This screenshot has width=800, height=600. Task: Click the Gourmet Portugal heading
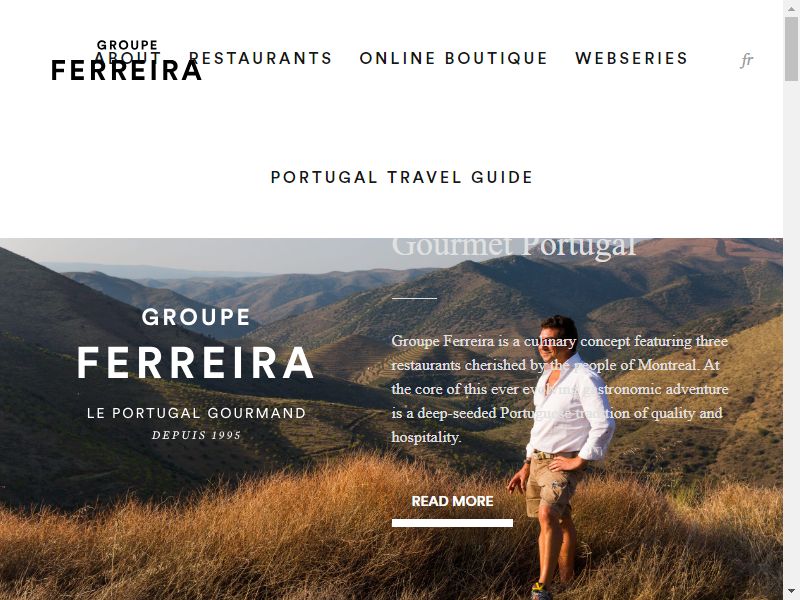coord(514,247)
